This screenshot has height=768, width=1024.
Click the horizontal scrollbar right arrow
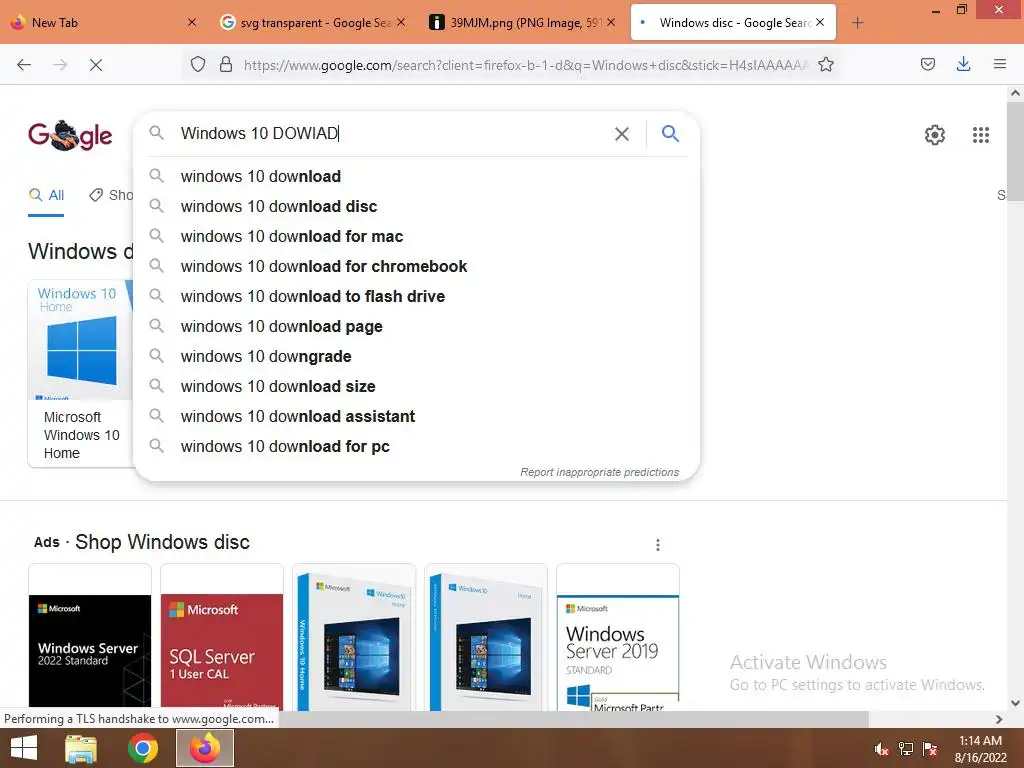coord(999,719)
